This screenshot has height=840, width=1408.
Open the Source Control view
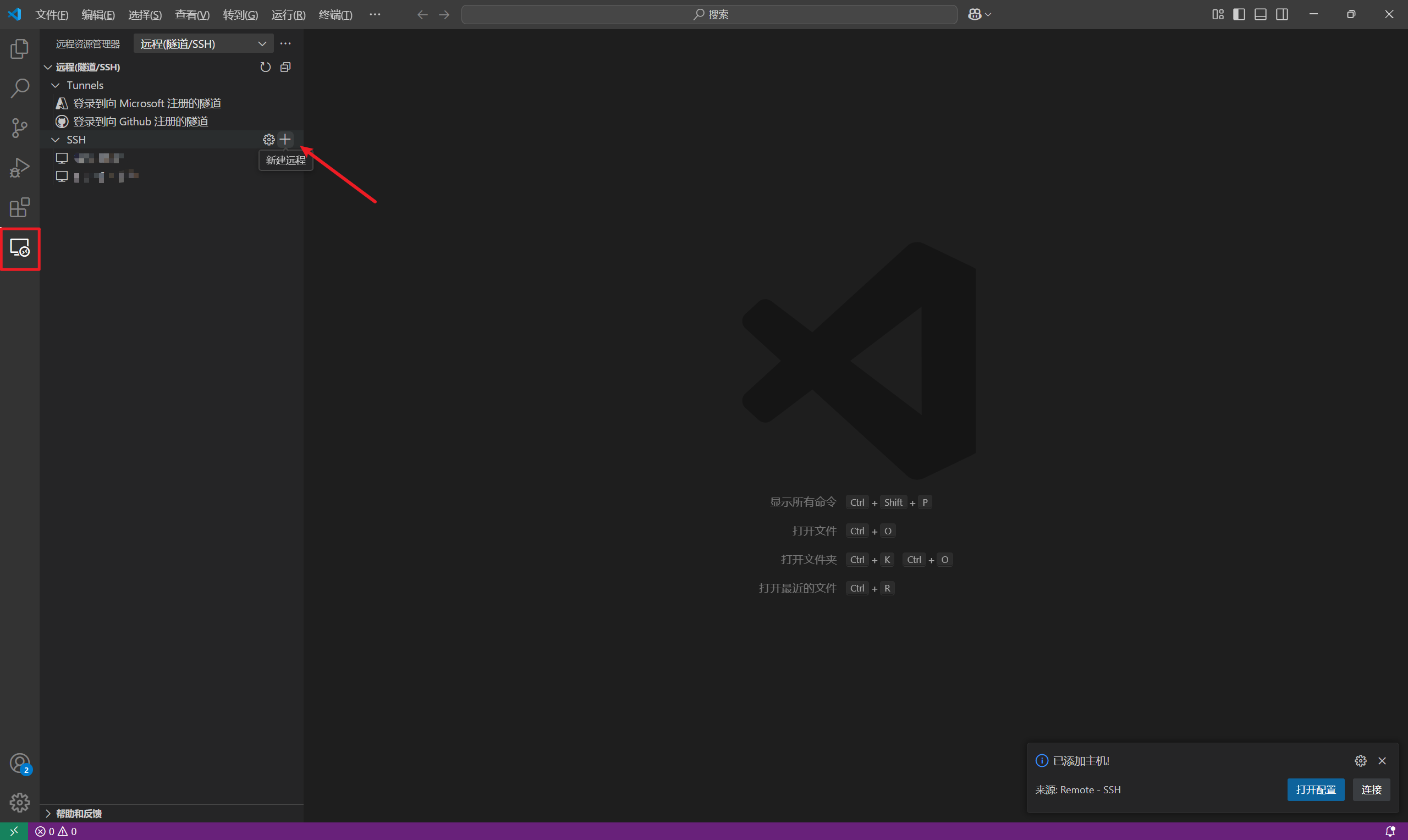click(x=19, y=128)
